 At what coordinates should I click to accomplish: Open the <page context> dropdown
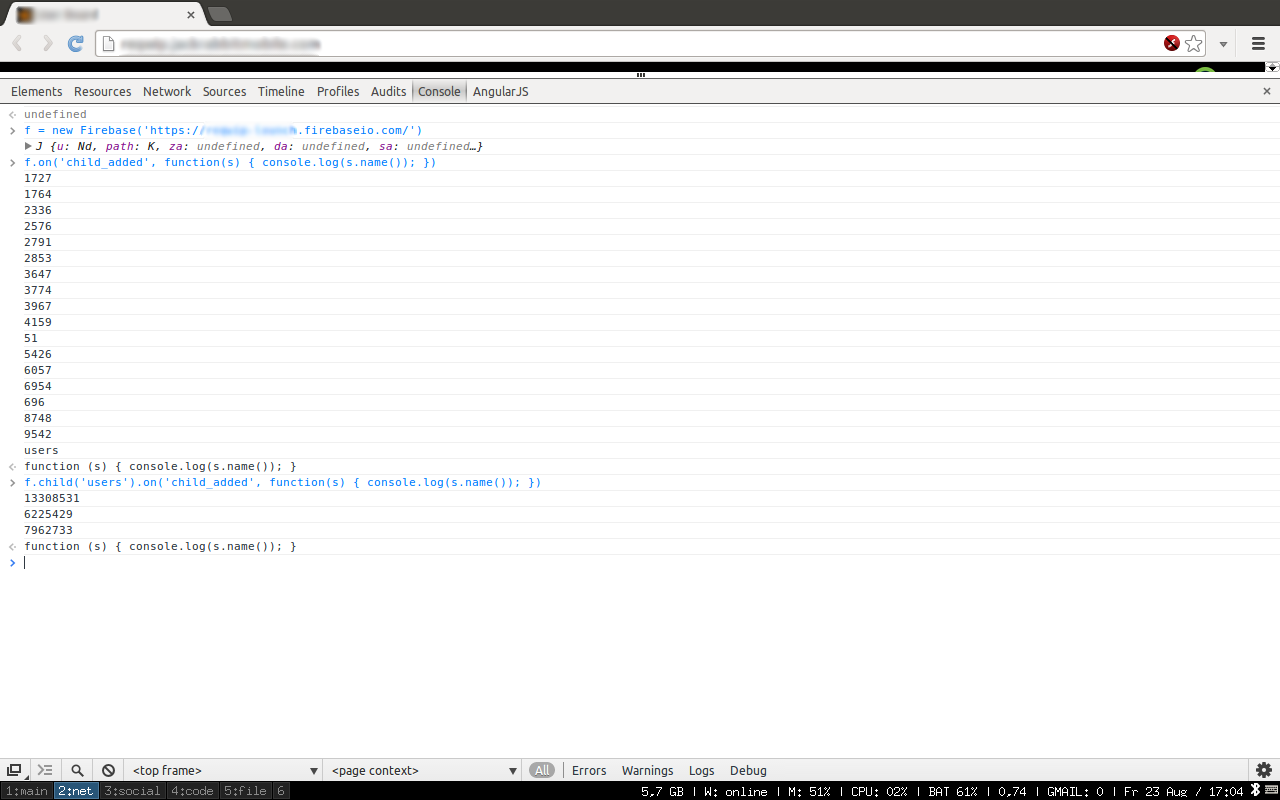pos(425,770)
